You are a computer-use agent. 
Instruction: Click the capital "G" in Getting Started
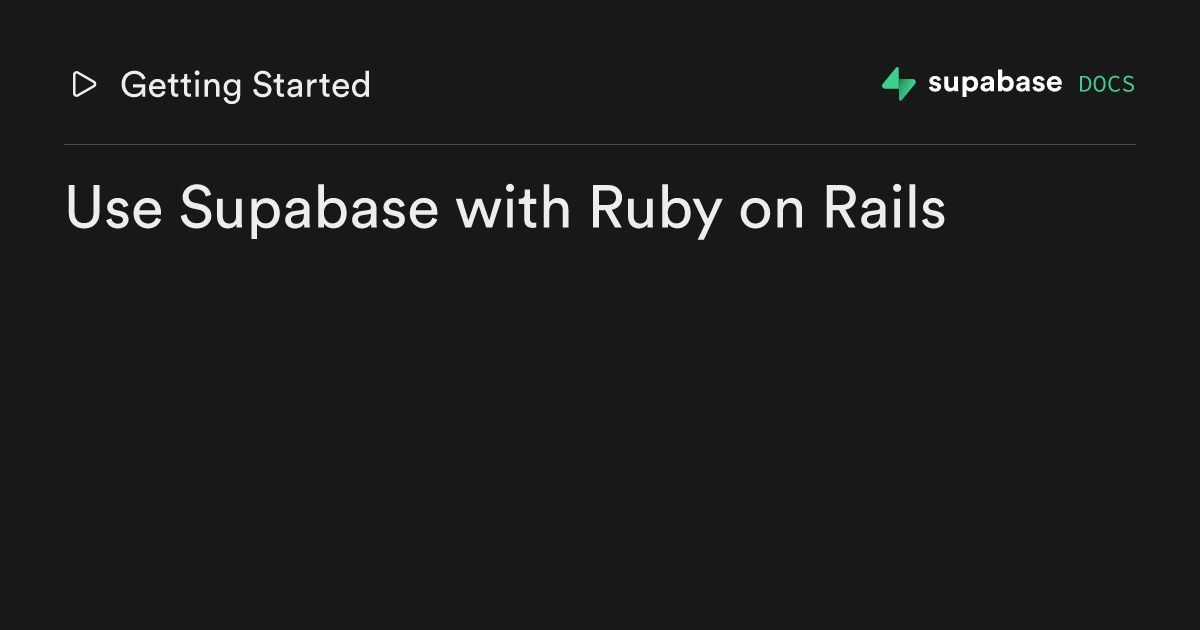(x=133, y=85)
